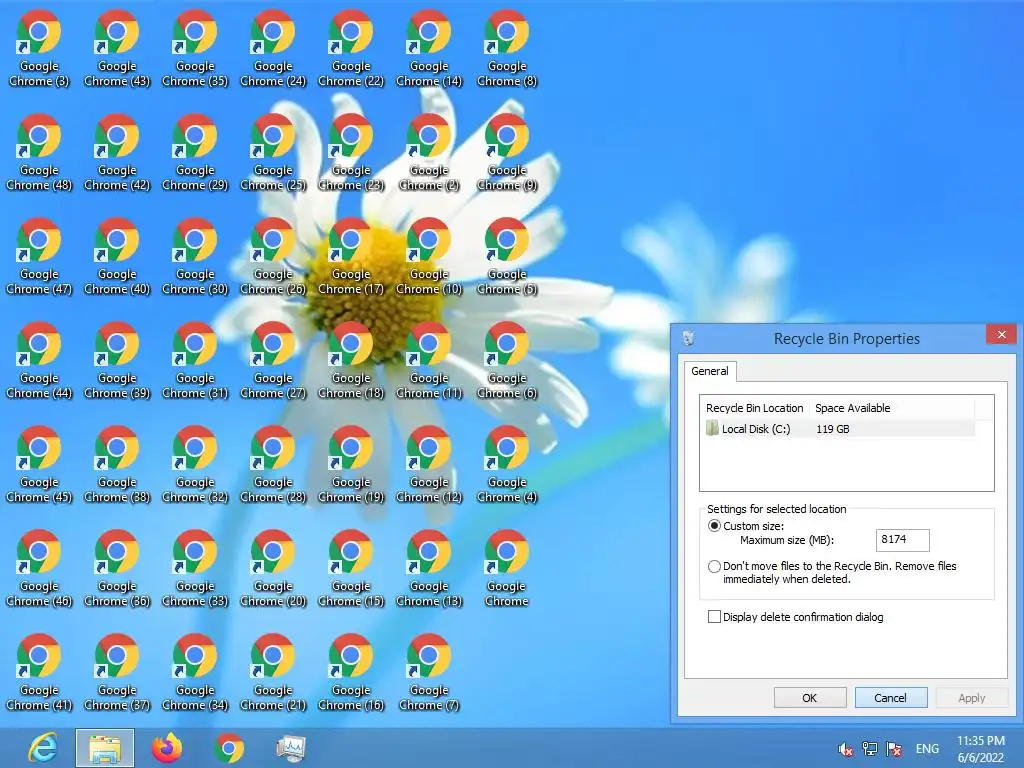Select the Google Chrome (46) desktop shortcut

click(39, 568)
